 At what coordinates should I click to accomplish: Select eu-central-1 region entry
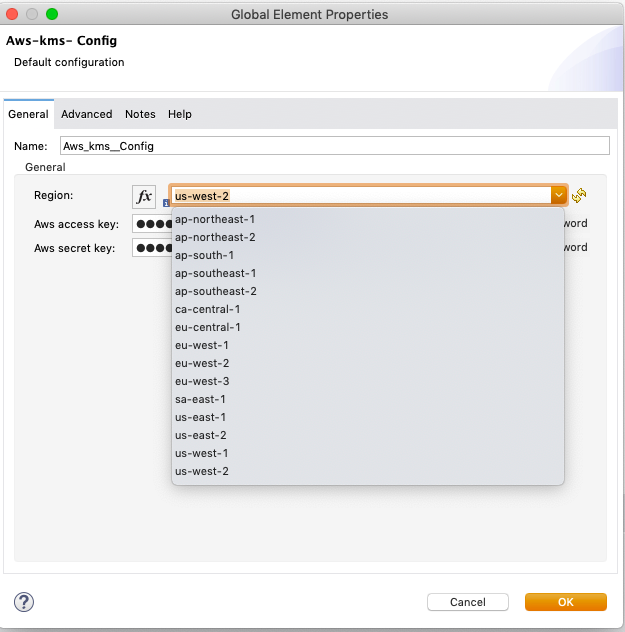pyautogui.click(x=368, y=327)
